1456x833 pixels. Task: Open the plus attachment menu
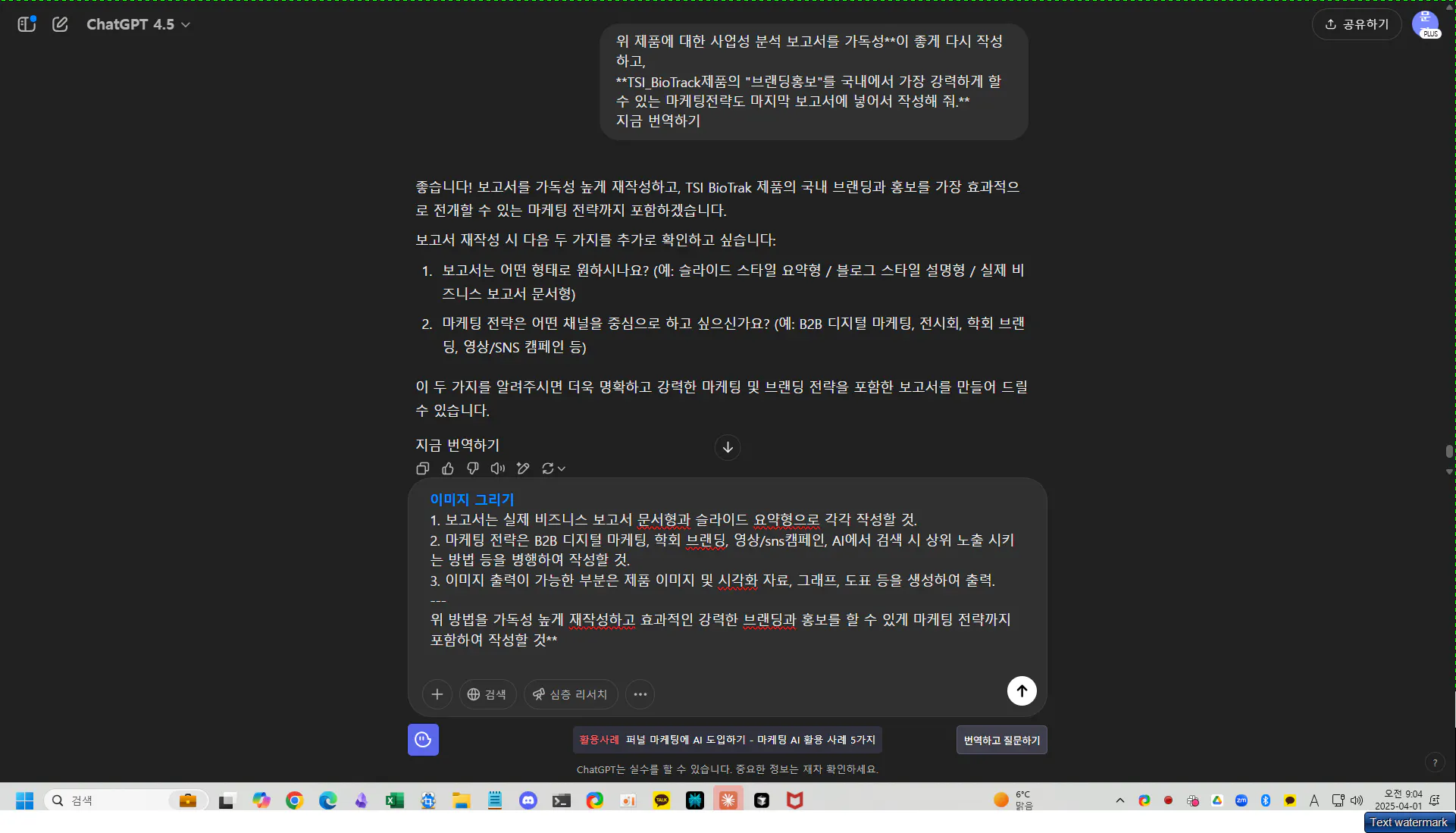[437, 694]
